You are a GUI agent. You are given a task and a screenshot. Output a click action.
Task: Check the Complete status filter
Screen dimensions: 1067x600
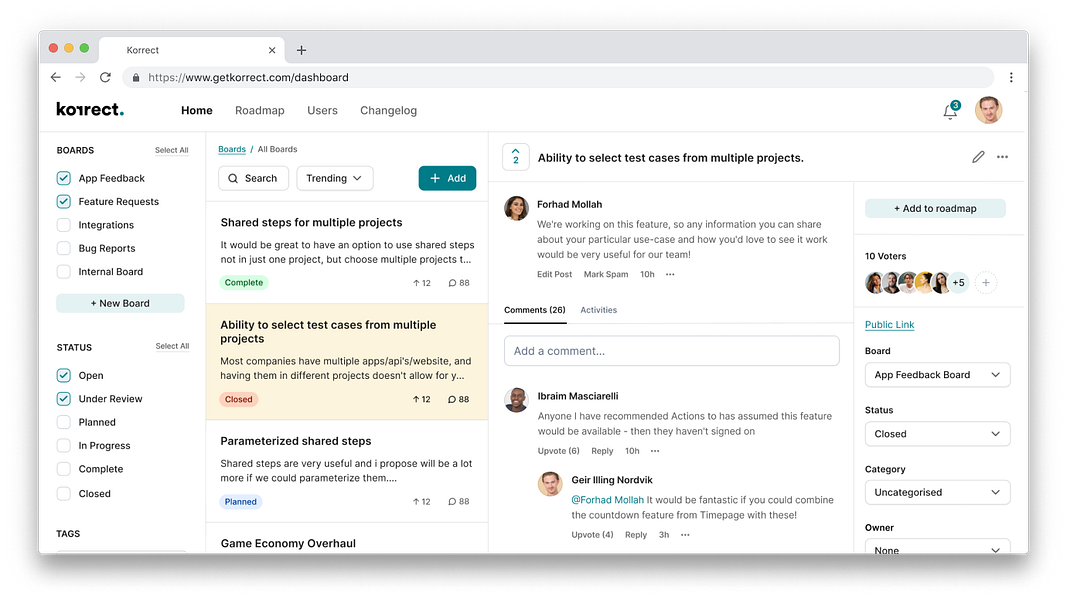point(63,469)
